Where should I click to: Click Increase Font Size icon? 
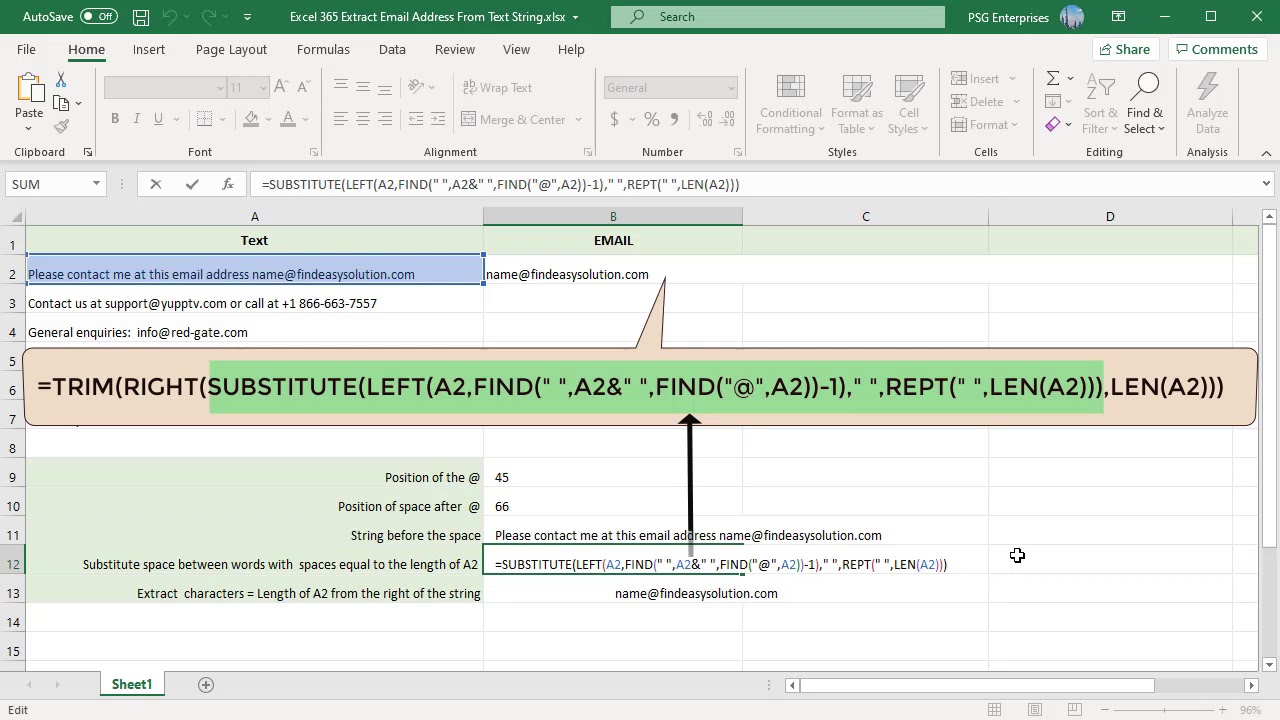point(281,88)
